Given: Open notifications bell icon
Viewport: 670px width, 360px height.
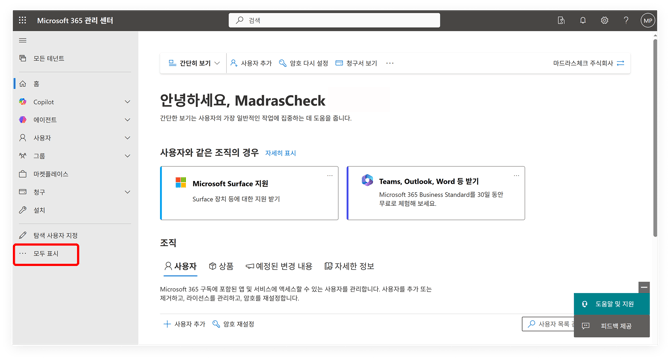Looking at the screenshot, I should [583, 20].
